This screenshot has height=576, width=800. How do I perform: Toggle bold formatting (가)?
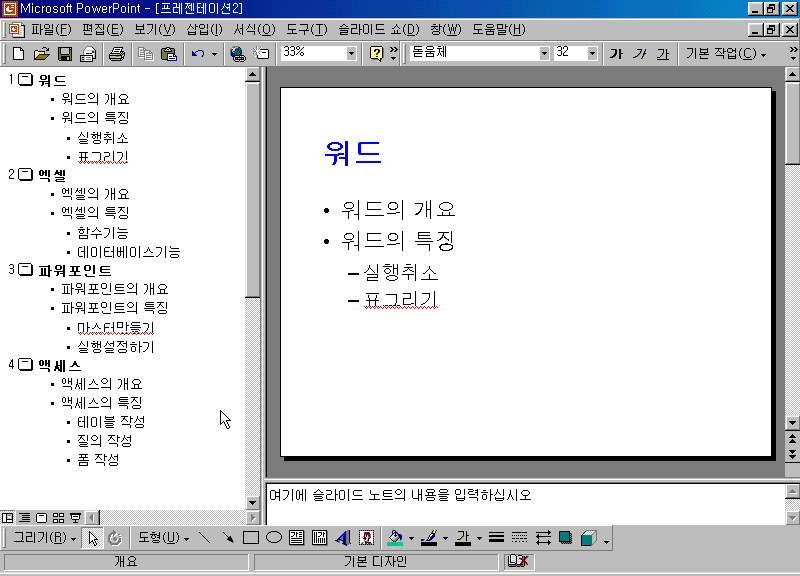click(616, 54)
